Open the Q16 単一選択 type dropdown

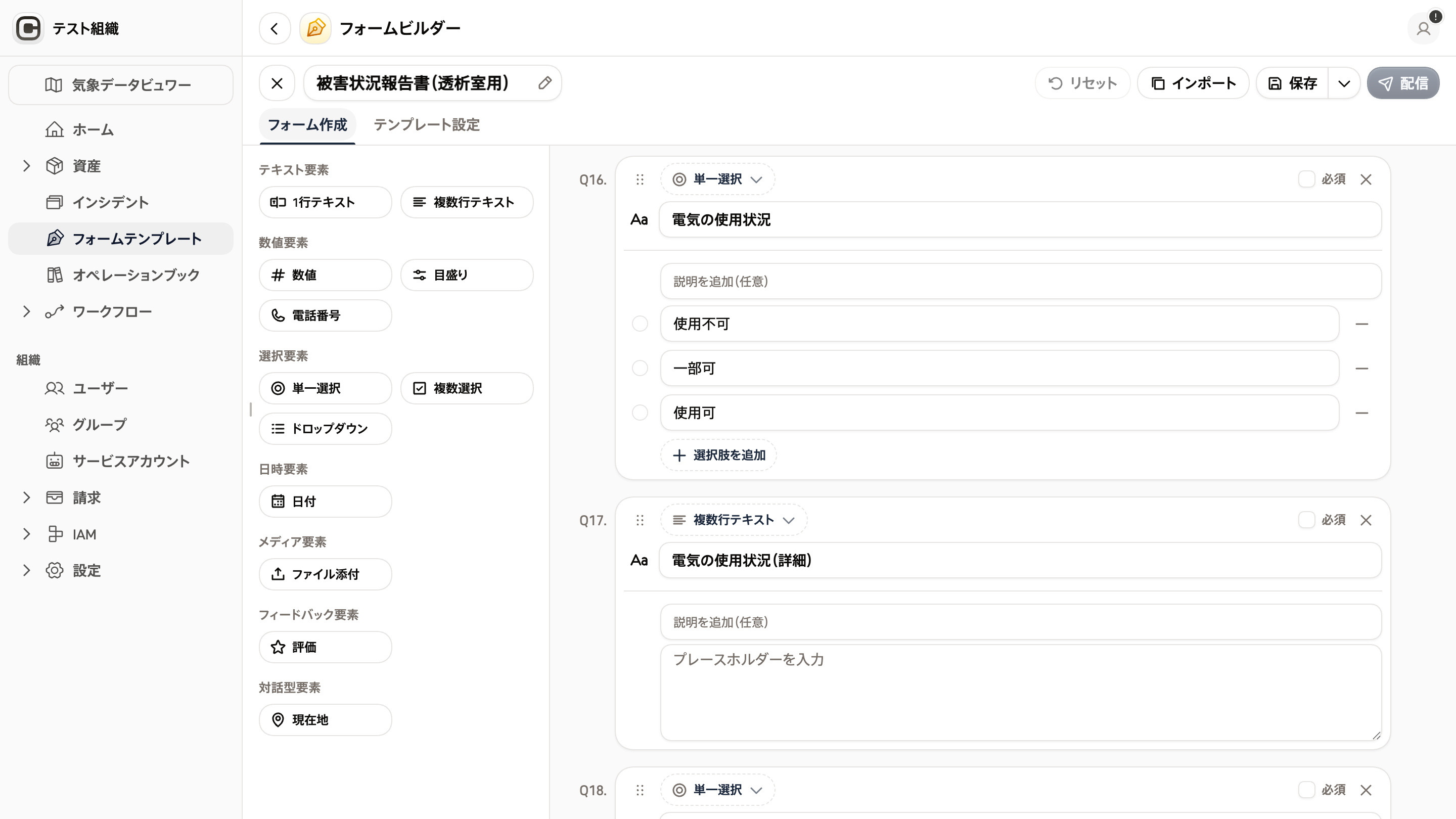coord(717,180)
